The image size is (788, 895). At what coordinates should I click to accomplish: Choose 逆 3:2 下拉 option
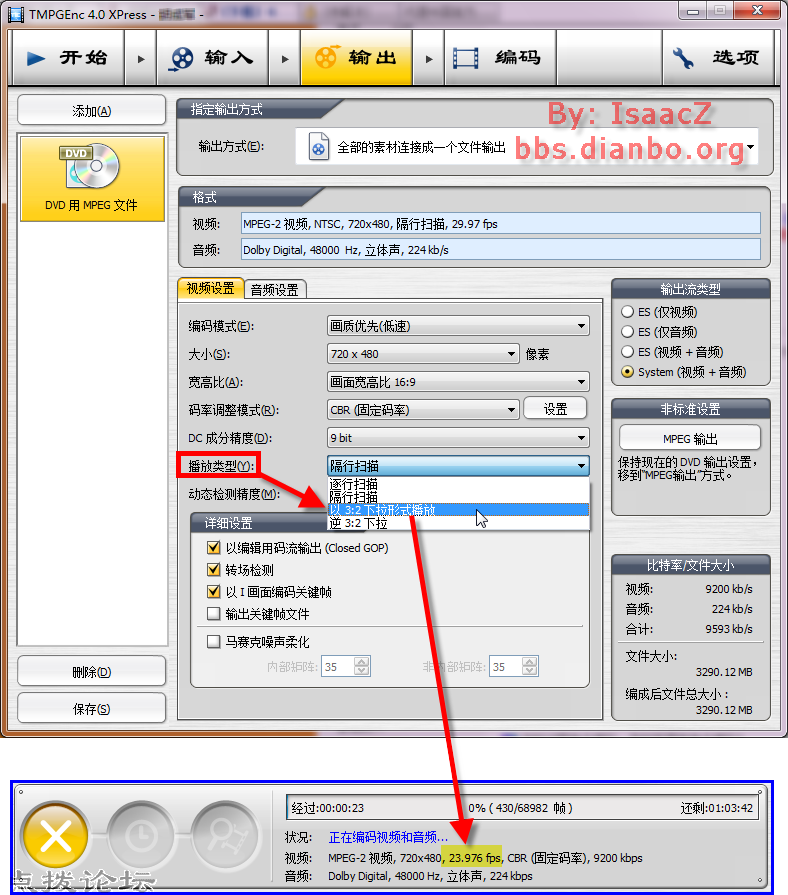[x=459, y=523]
